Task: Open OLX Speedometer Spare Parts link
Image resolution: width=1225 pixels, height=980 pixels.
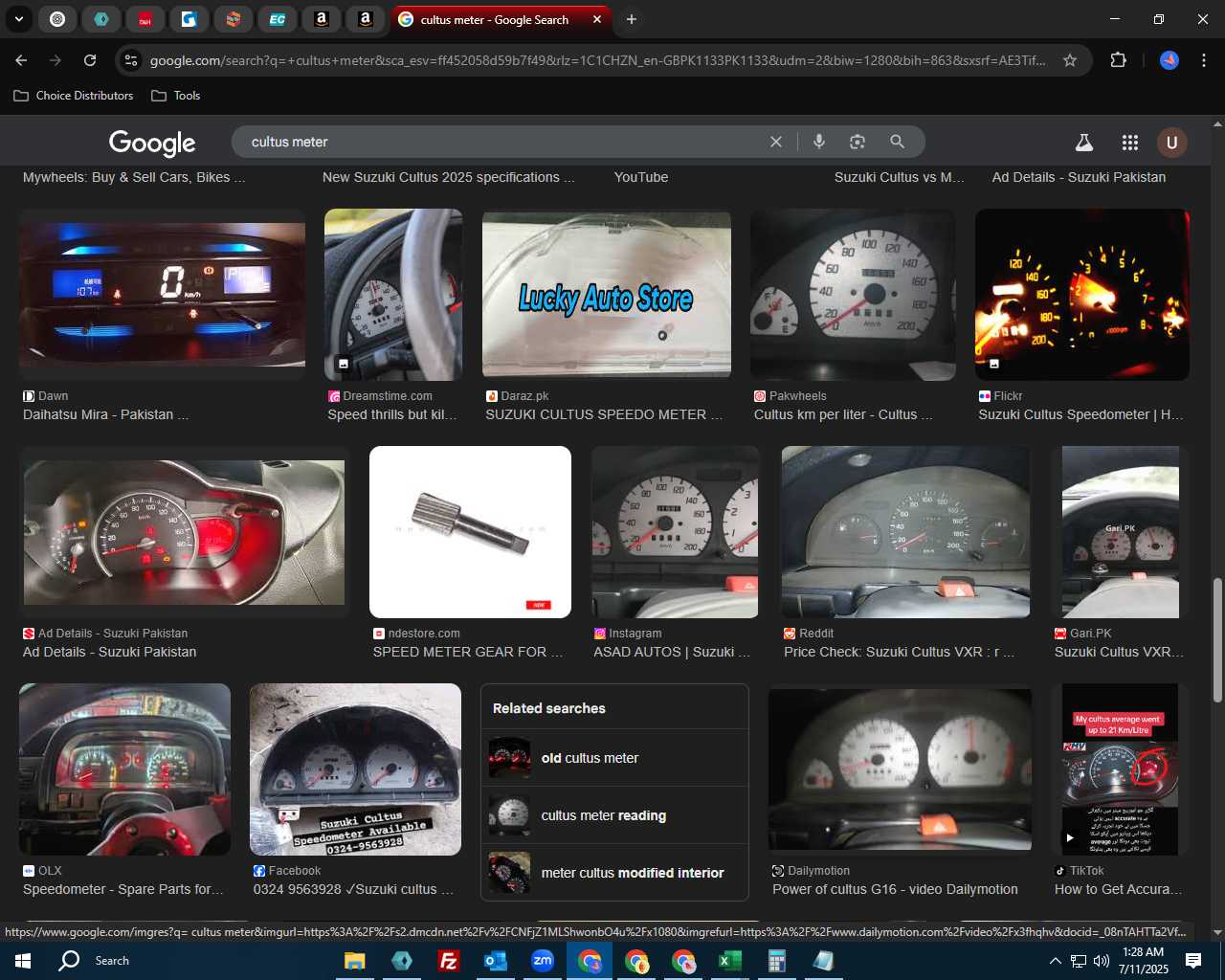Action: 123,889
